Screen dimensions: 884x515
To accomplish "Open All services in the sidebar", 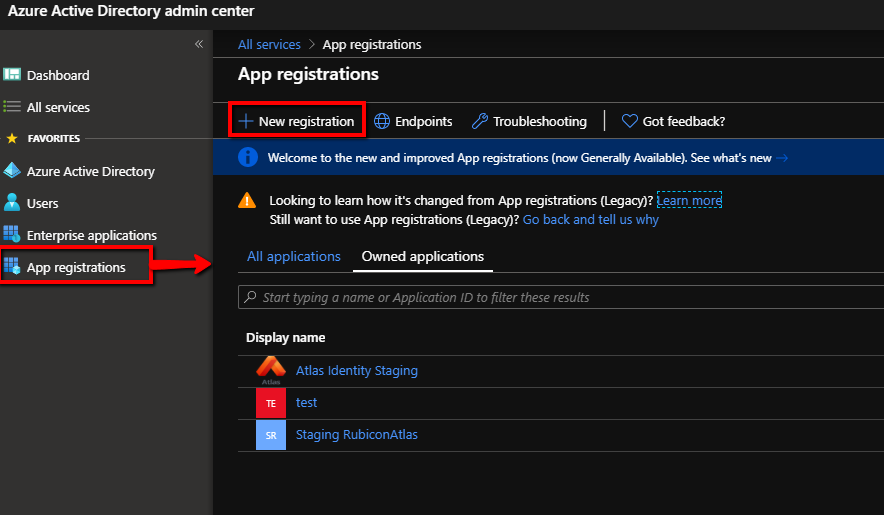I will click(x=58, y=107).
